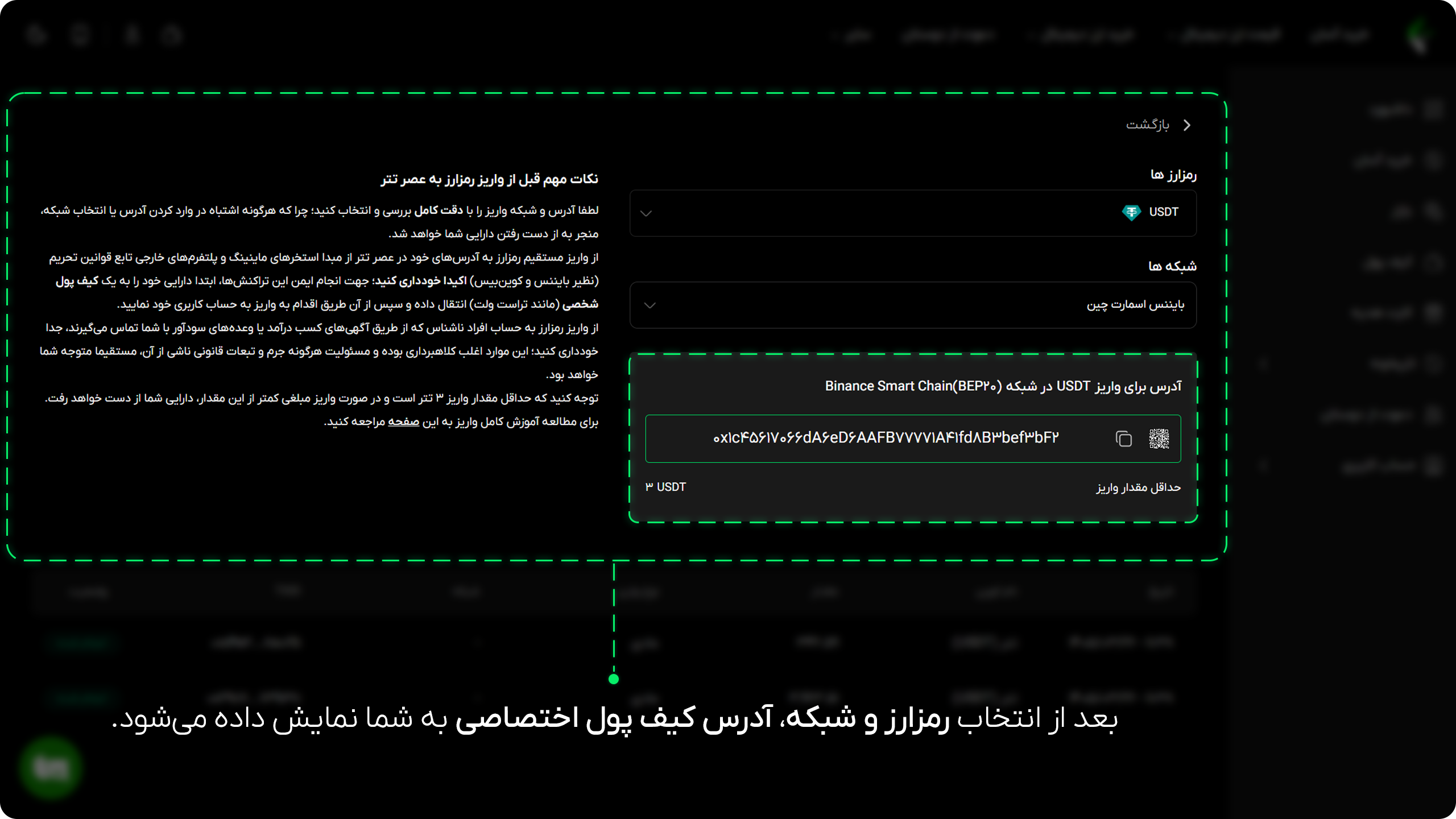The image size is (1456, 819).
Task: Show the QR code for deposit address
Action: [x=1159, y=439]
